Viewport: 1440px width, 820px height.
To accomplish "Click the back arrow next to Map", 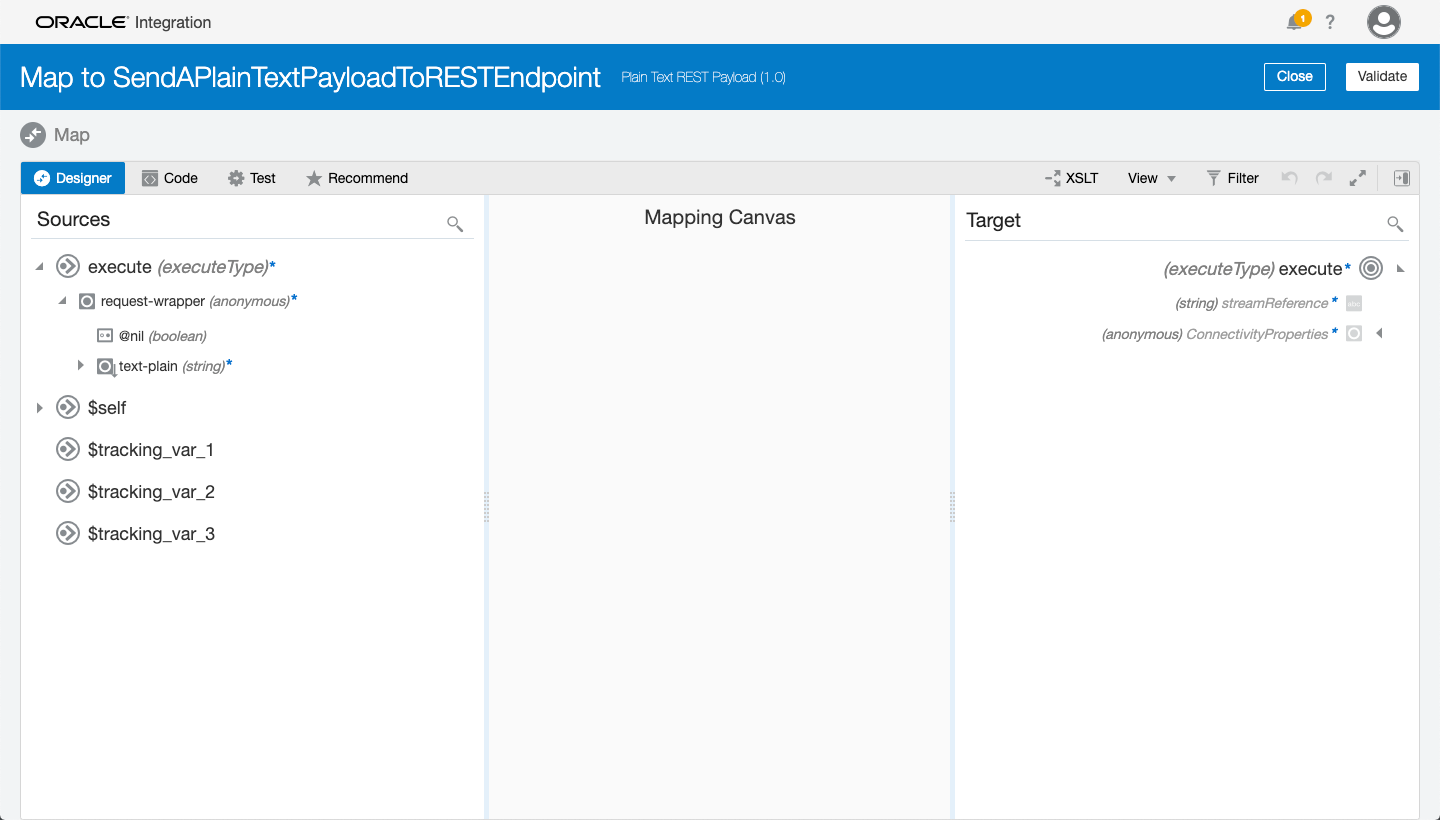I will point(33,135).
